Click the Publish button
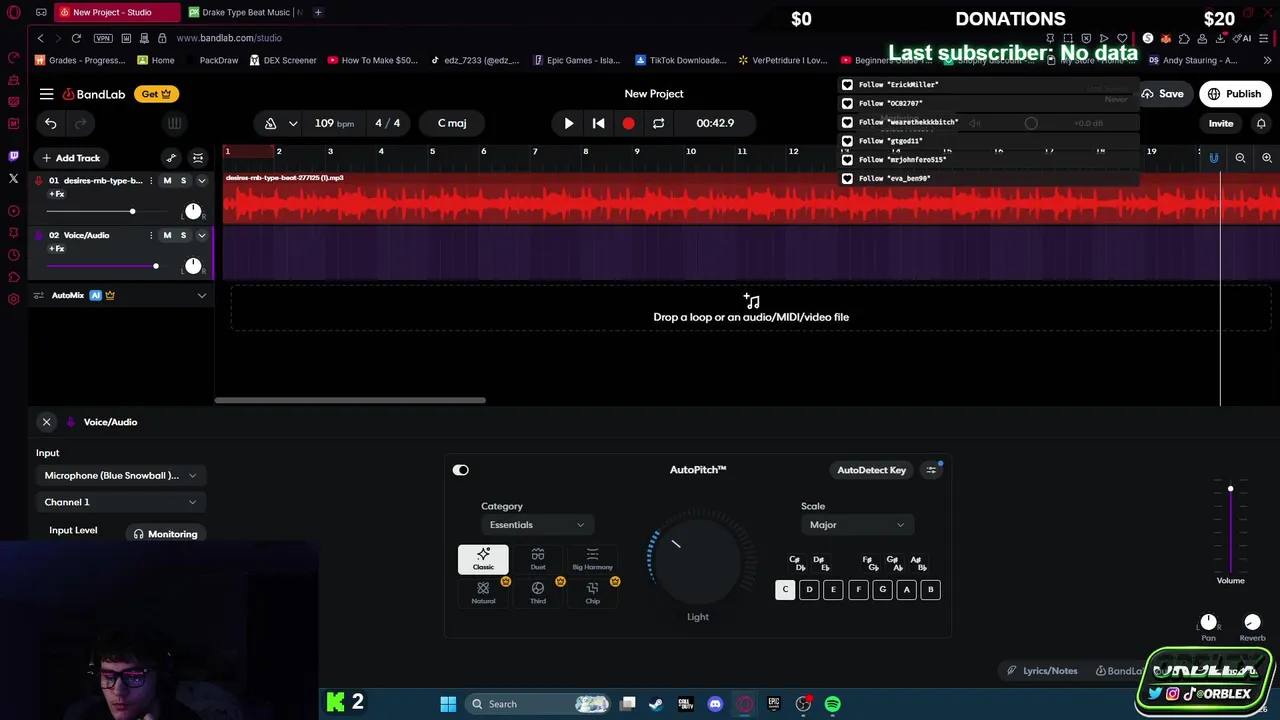The width and height of the screenshot is (1280, 720). [1235, 94]
